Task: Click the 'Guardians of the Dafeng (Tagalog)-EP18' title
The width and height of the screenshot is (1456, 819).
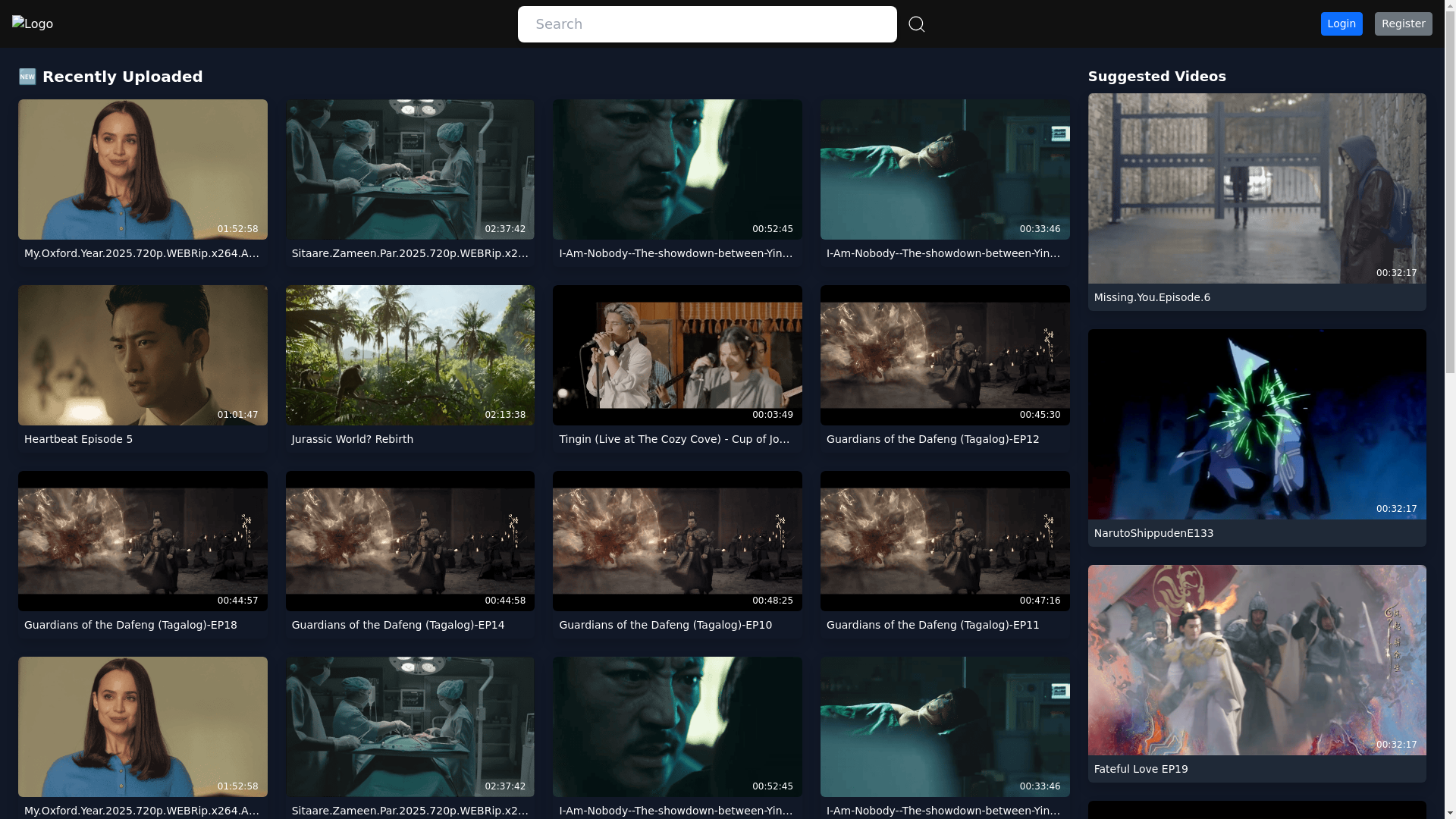Action: pyautogui.click(x=130, y=625)
